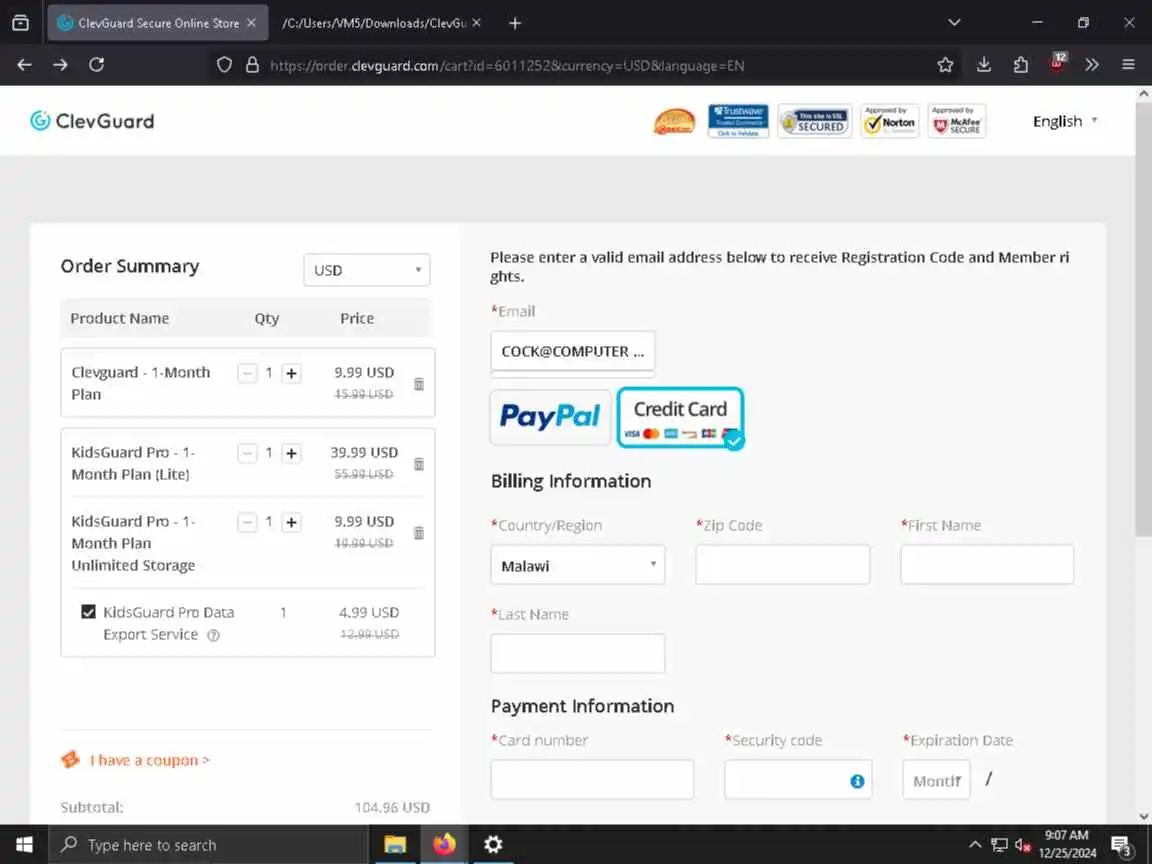This screenshot has height=864, width=1152.
Task: Open Data Export Service help question mark
Action: (x=213, y=636)
